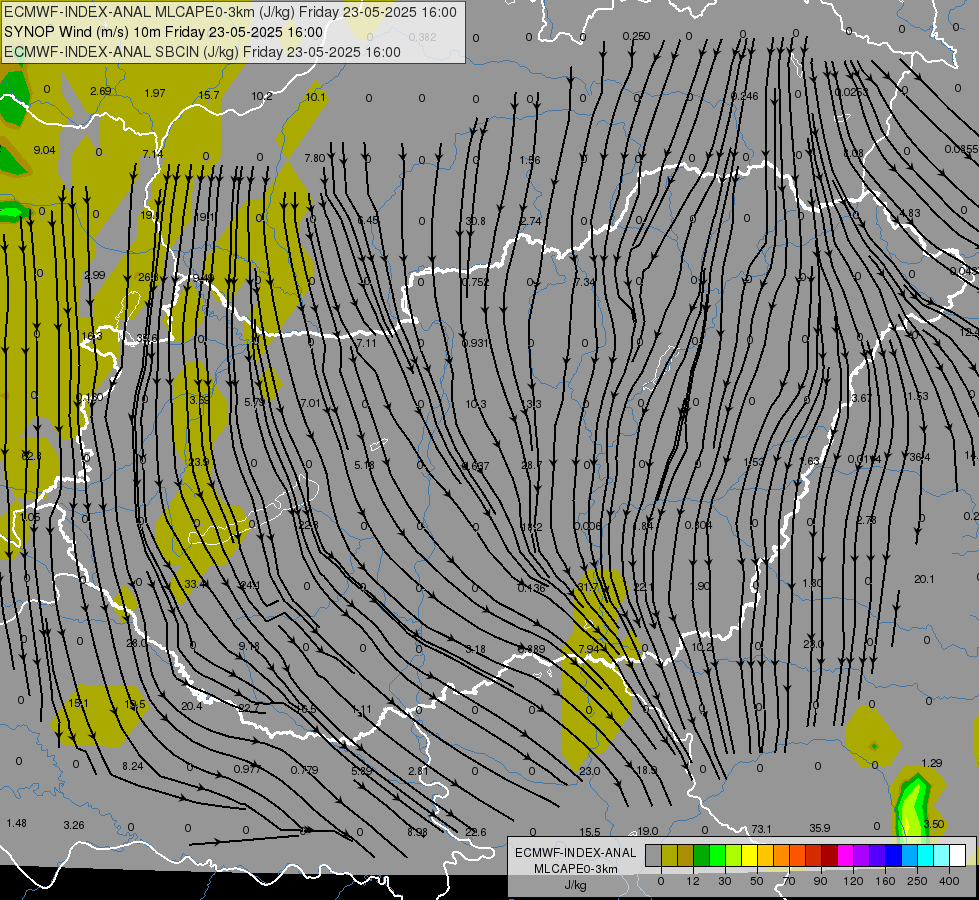Click the map value '7.80'
The width and height of the screenshot is (979, 900).
[315, 159]
